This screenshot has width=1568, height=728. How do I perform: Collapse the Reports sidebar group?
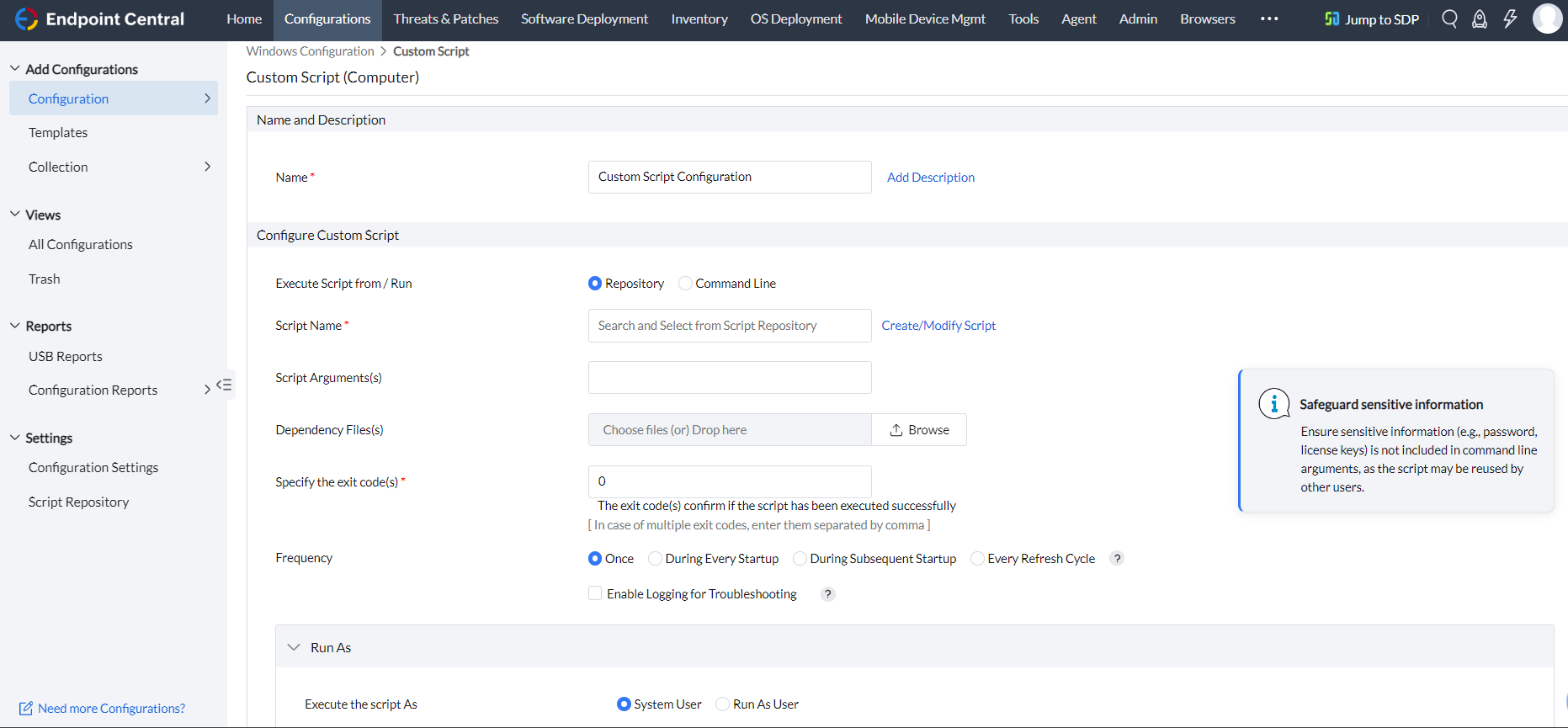click(15, 326)
